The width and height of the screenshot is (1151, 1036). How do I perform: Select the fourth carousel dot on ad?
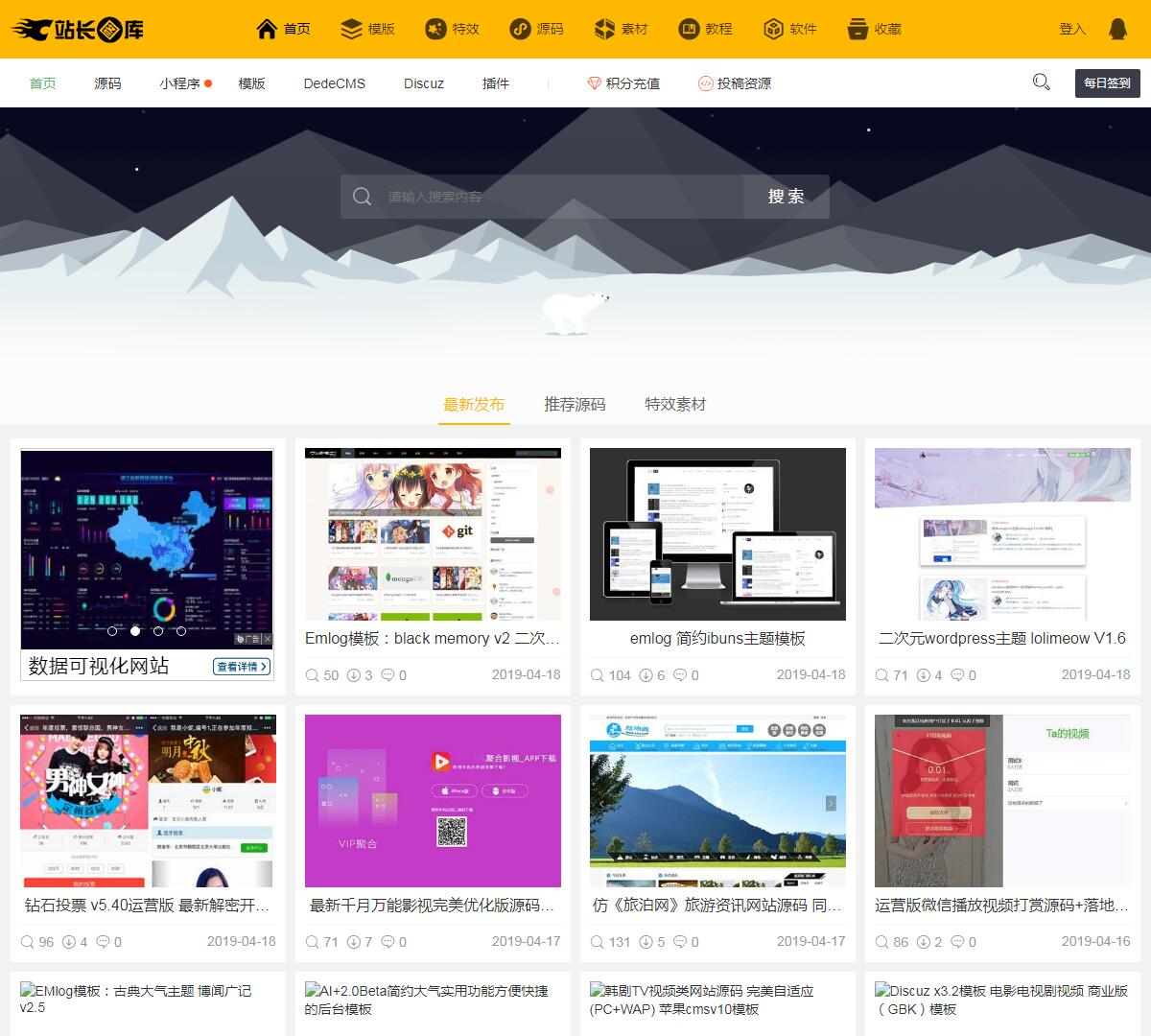tap(181, 631)
